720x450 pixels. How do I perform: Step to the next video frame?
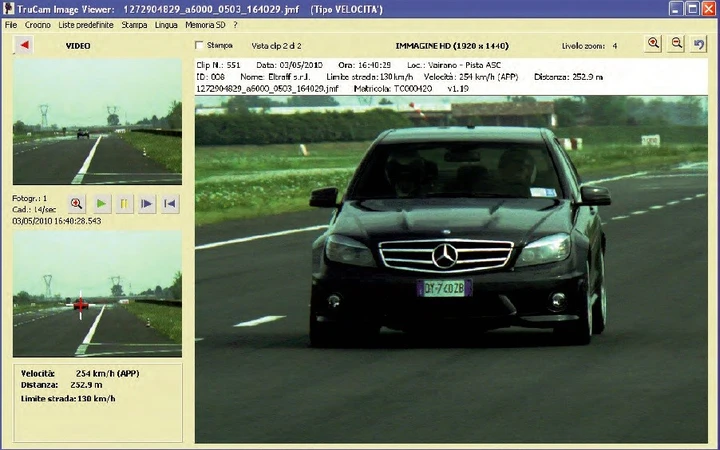tap(147, 203)
